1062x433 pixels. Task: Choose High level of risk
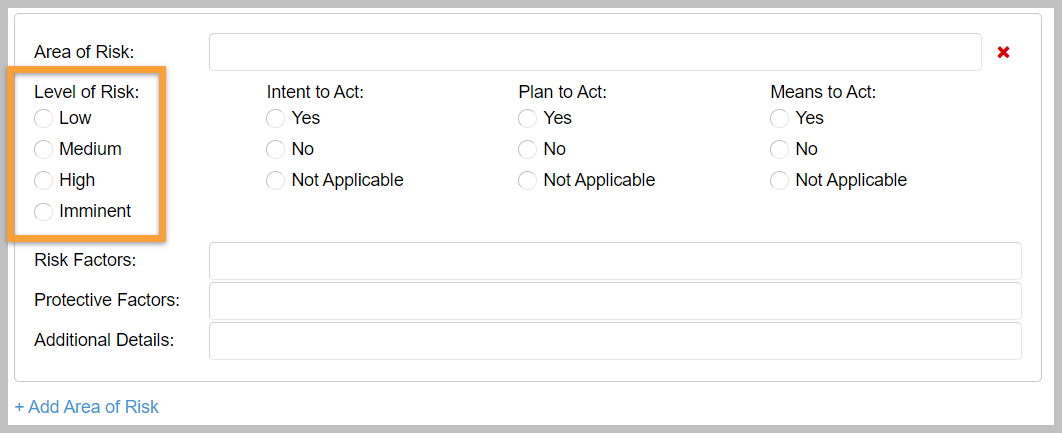click(x=43, y=180)
